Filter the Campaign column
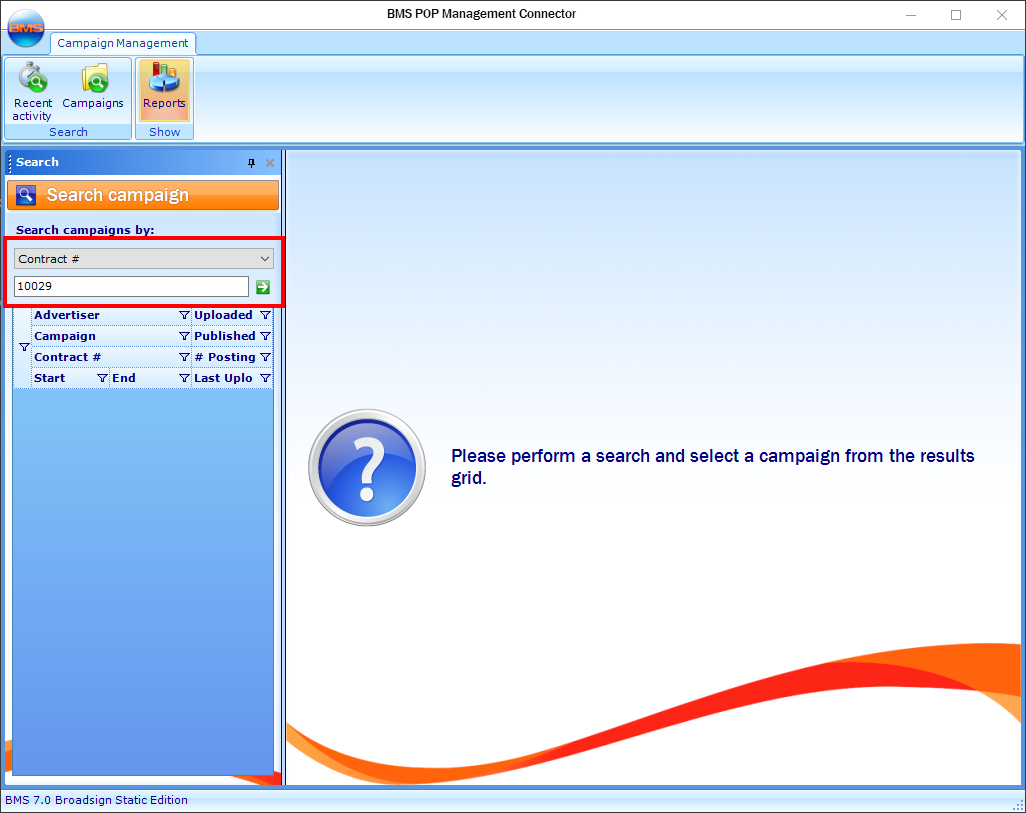The width and height of the screenshot is (1026, 813). pyautogui.click(x=184, y=336)
